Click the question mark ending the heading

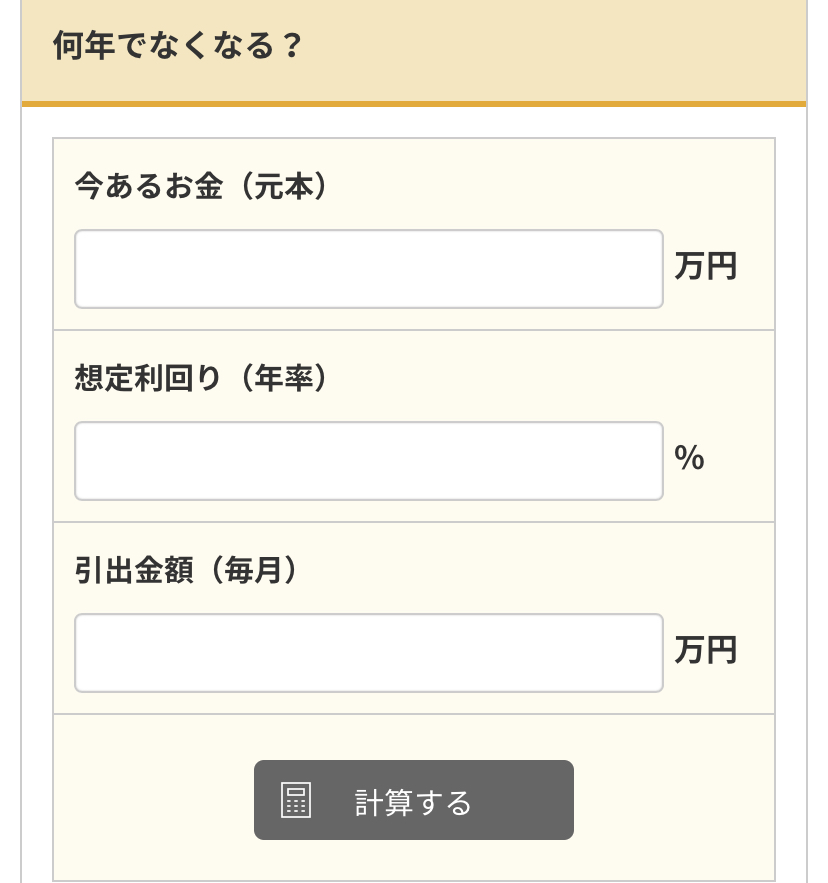pyautogui.click(x=292, y=46)
